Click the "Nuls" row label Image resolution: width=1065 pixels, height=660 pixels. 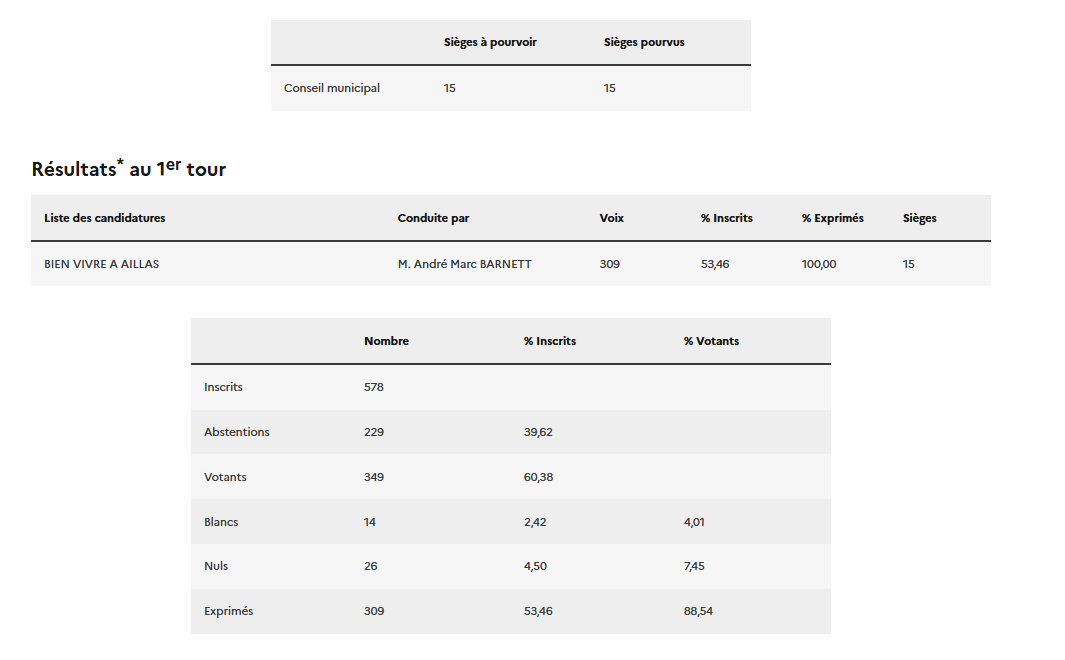216,566
